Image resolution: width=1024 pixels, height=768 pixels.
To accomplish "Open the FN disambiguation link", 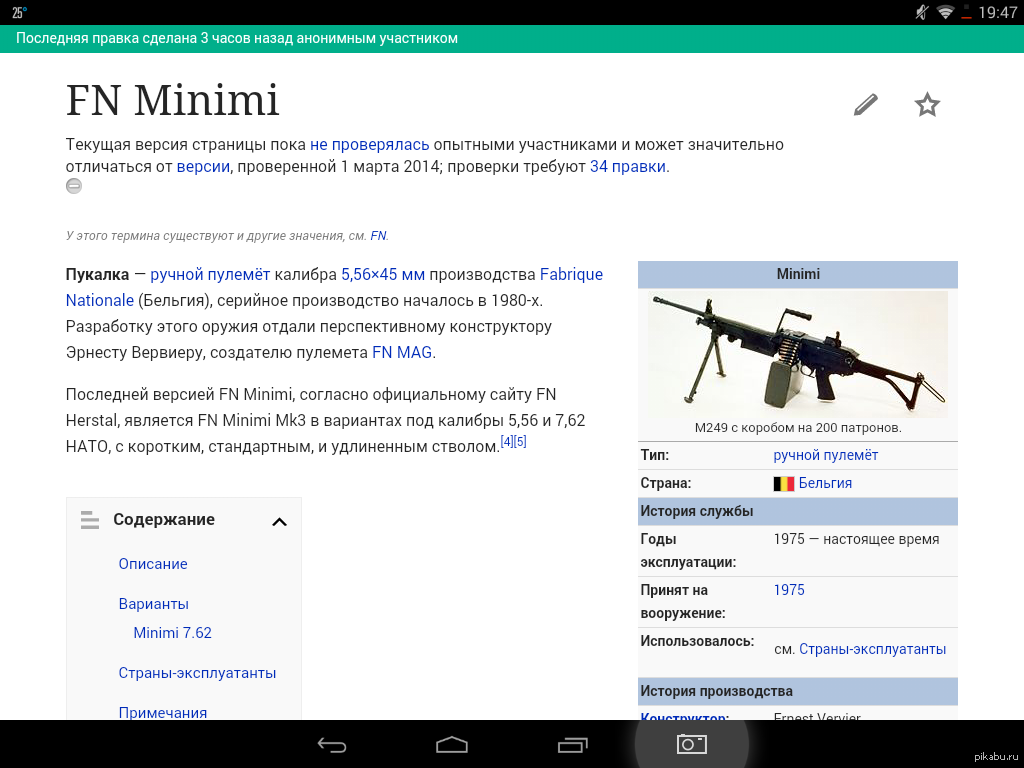I will point(378,236).
